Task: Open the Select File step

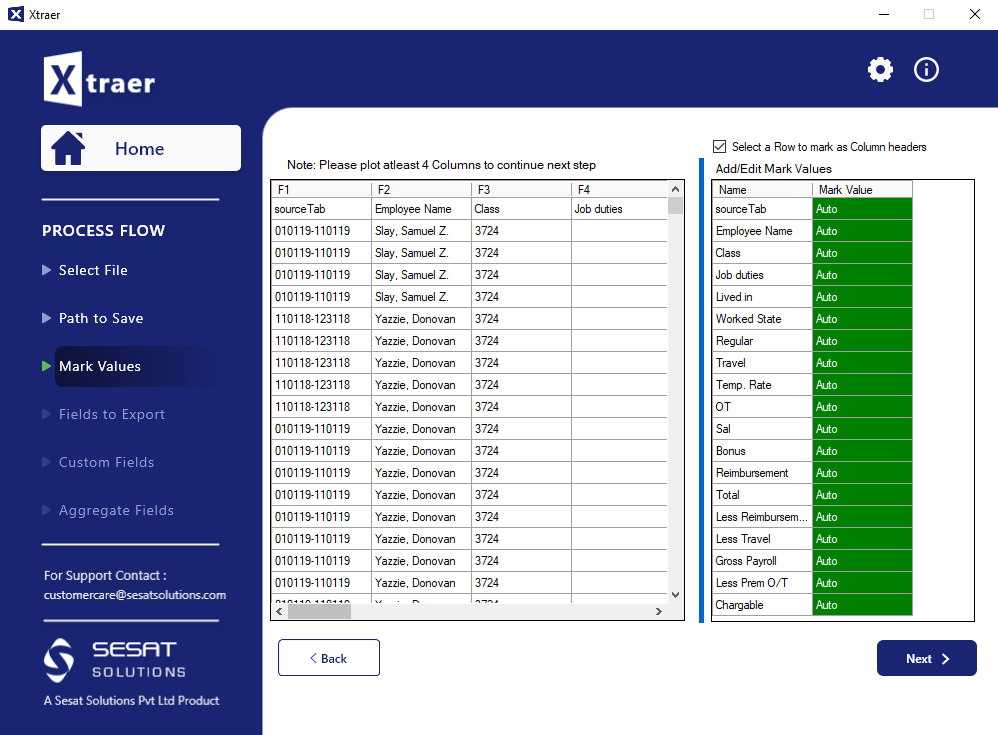Action: (x=93, y=270)
